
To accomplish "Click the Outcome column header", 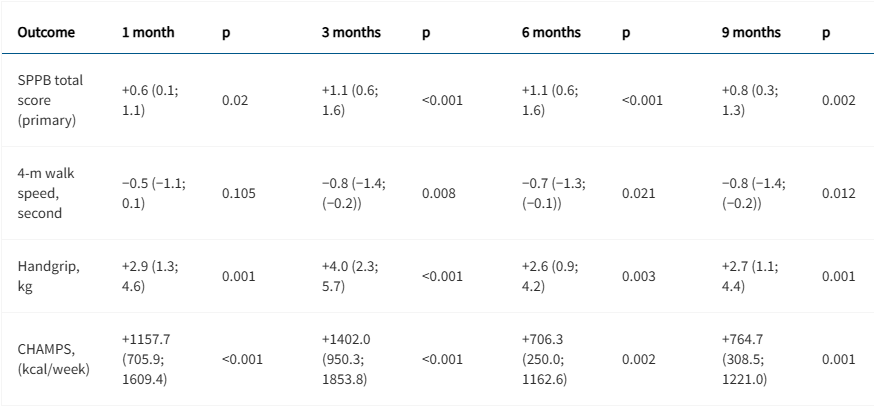I will click(44, 32).
